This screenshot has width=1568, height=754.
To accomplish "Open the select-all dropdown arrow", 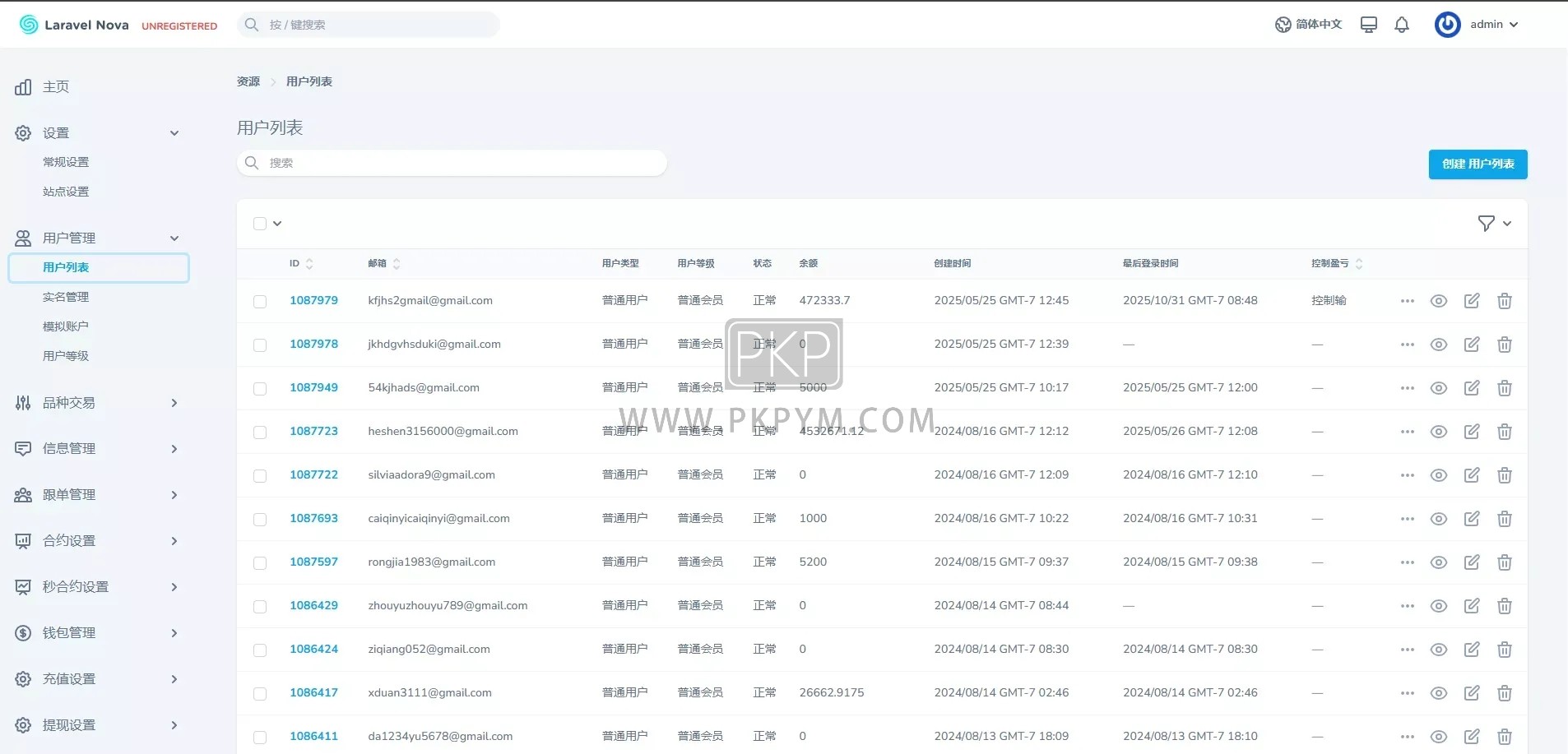I will 277,224.
